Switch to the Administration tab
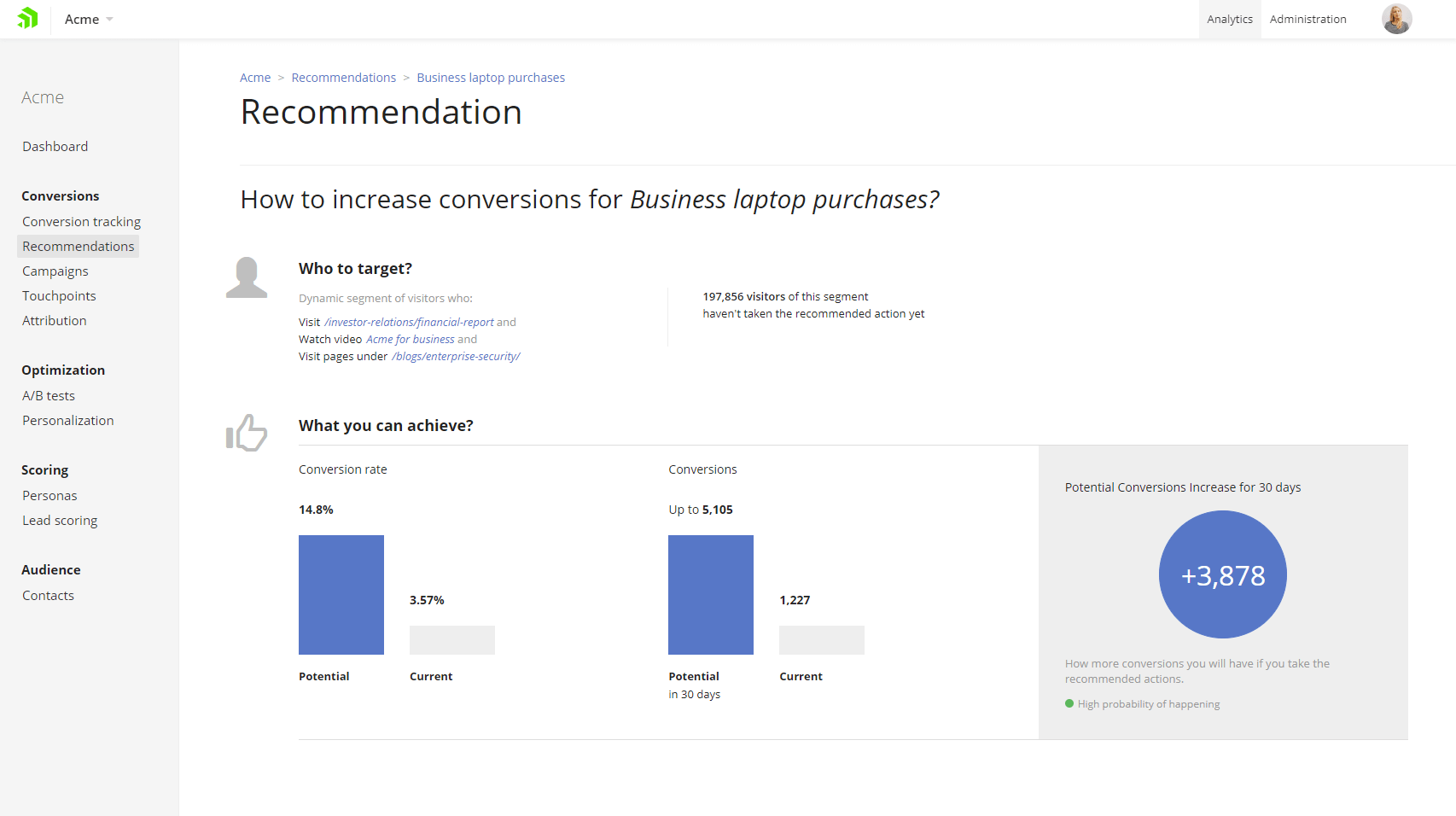The image size is (1456, 816). 1307,20
